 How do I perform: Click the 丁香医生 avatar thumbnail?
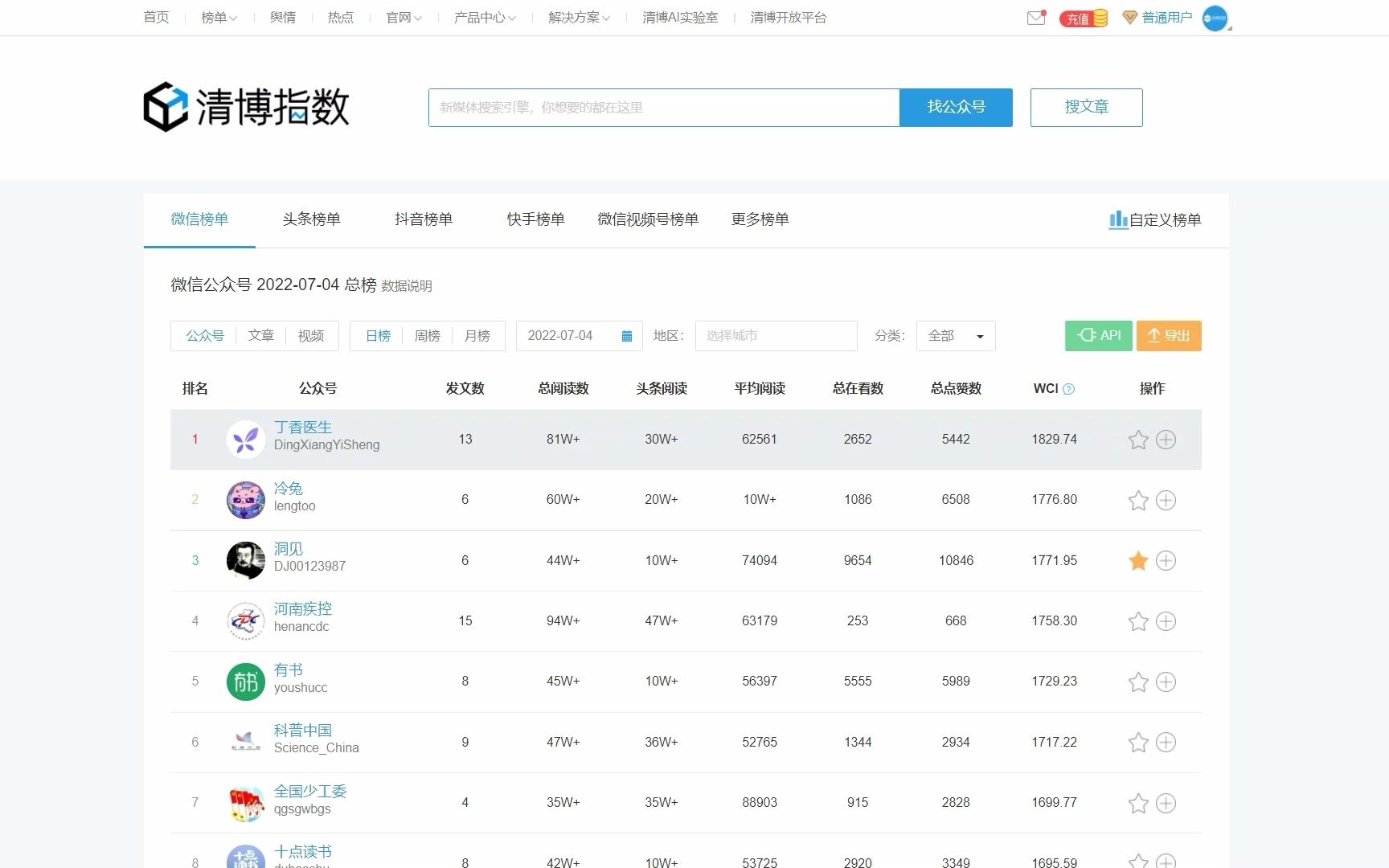pyautogui.click(x=246, y=440)
